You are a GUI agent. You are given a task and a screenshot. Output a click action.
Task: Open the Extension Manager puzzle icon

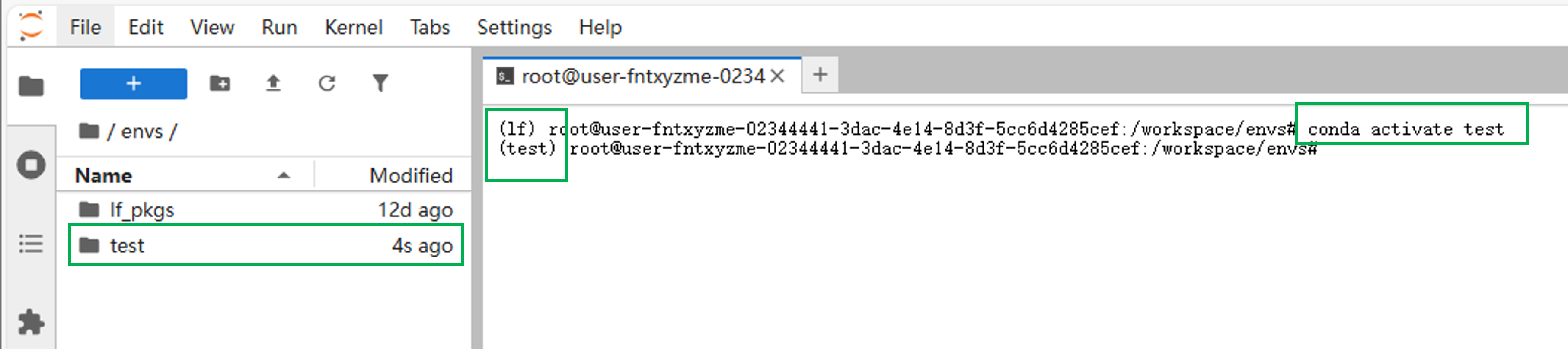[x=30, y=322]
